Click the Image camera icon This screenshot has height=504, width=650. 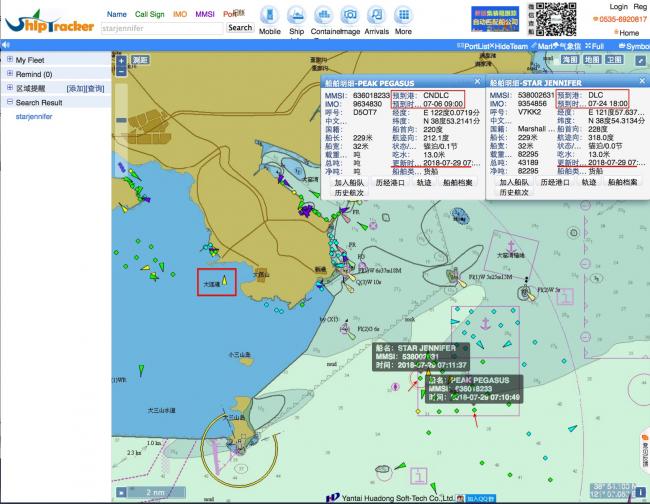pyautogui.click(x=350, y=15)
